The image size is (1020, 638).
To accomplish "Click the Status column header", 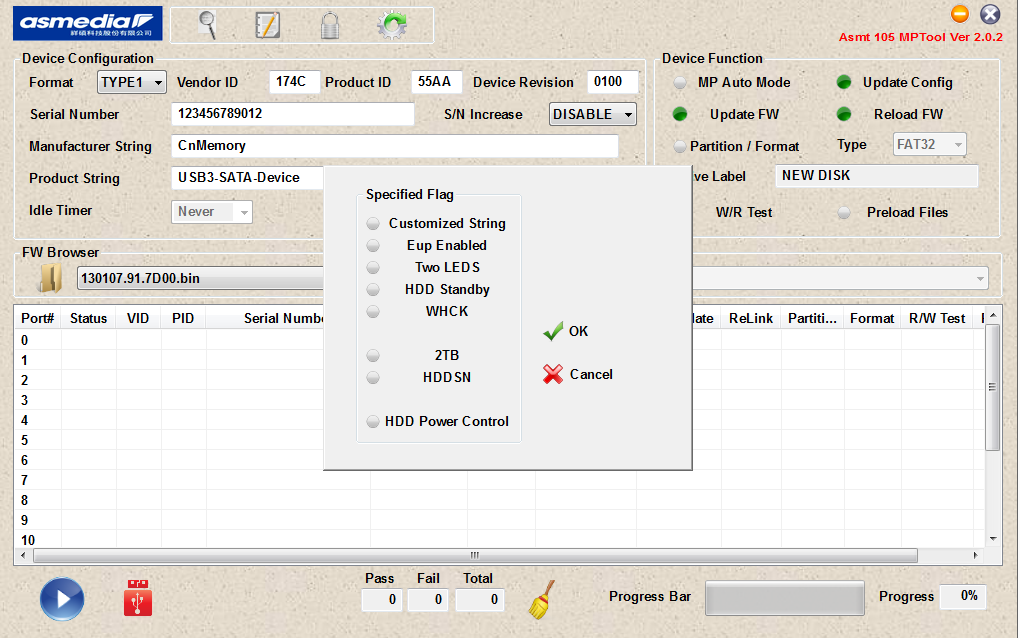I will pos(88,318).
